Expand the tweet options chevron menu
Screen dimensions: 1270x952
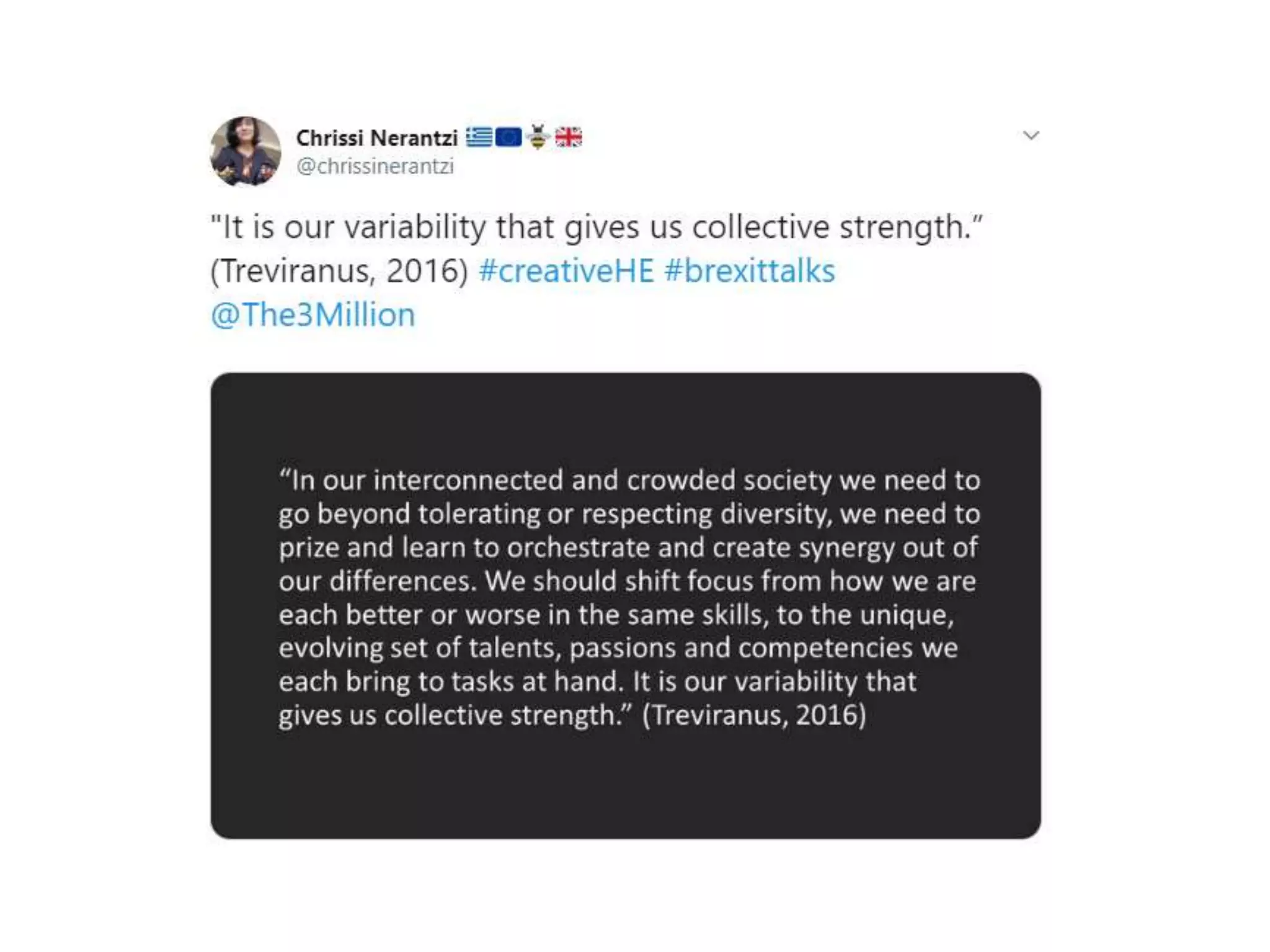pyautogui.click(x=1031, y=135)
